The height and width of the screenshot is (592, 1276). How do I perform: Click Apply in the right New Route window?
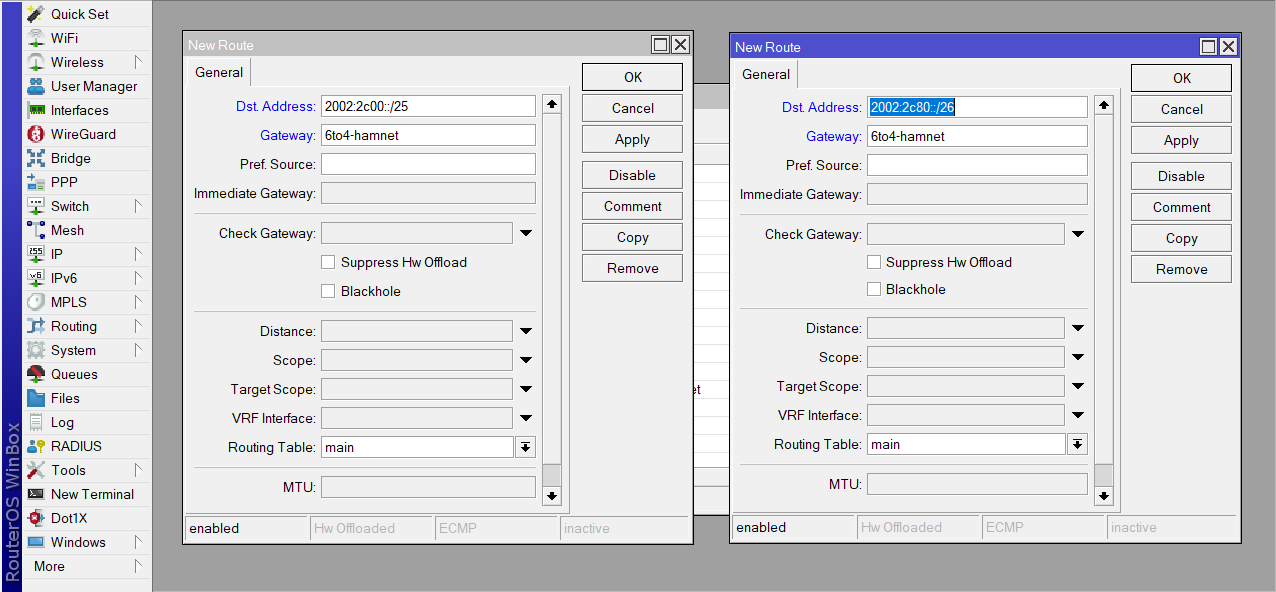click(x=1181, y=140)
